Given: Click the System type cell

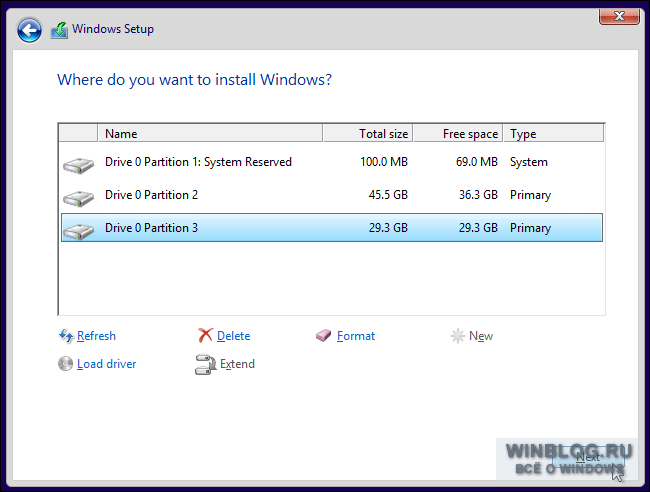Looking at the screenshot, I should pyautogui.click(x=529, y=162).
